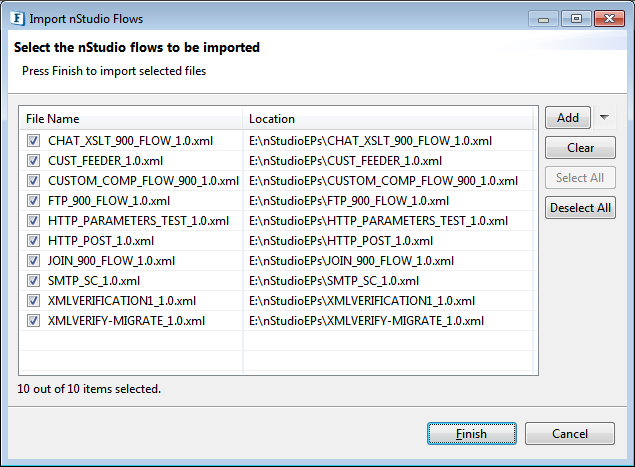Viewport: 635px width, 467px height.
Task: Cancel the import dialog
Action: 570,434
